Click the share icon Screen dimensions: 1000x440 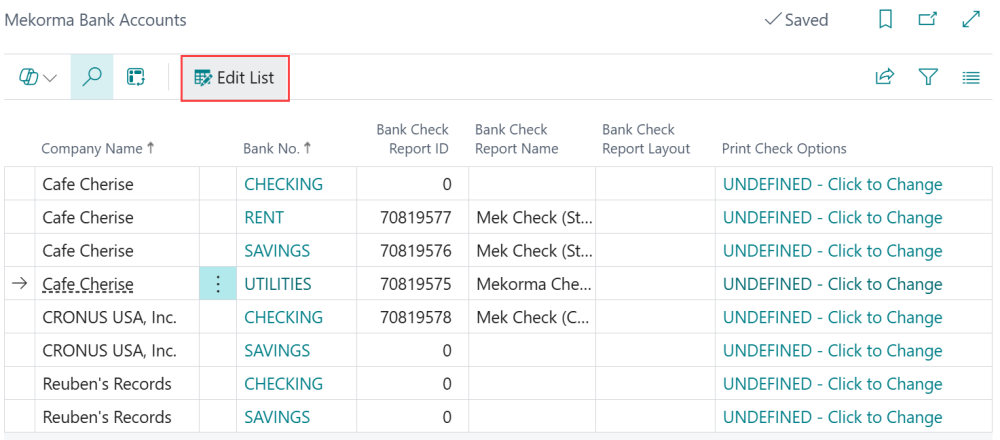point(885,78)
